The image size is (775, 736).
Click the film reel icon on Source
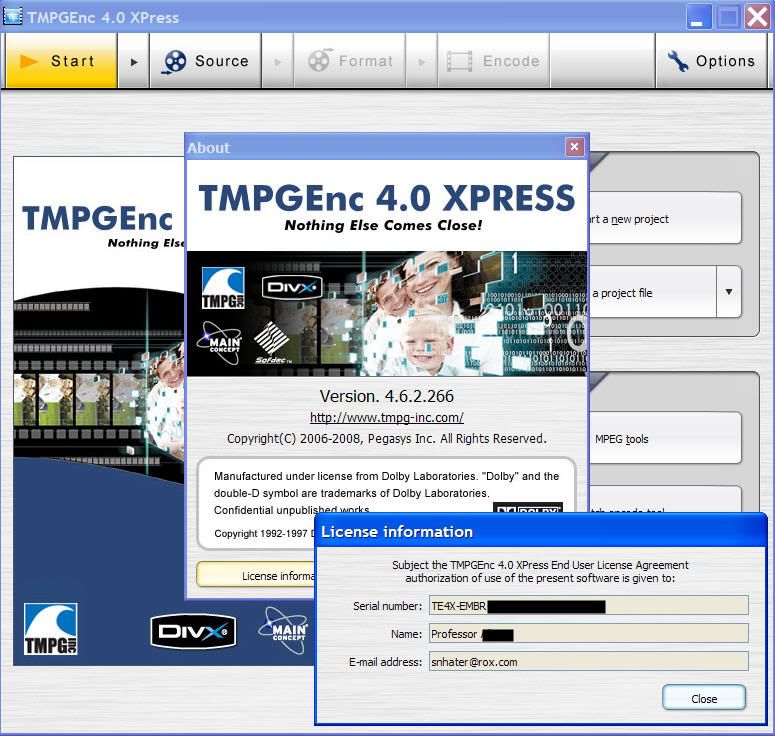174,62
